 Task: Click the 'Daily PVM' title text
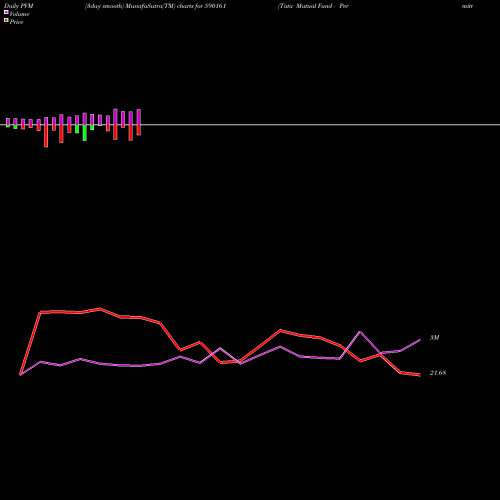click(x=19, y=6)
